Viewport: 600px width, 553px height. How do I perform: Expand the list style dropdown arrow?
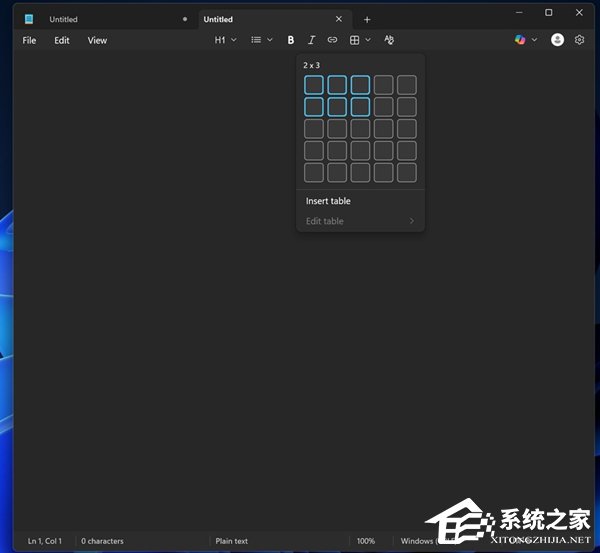270,40
